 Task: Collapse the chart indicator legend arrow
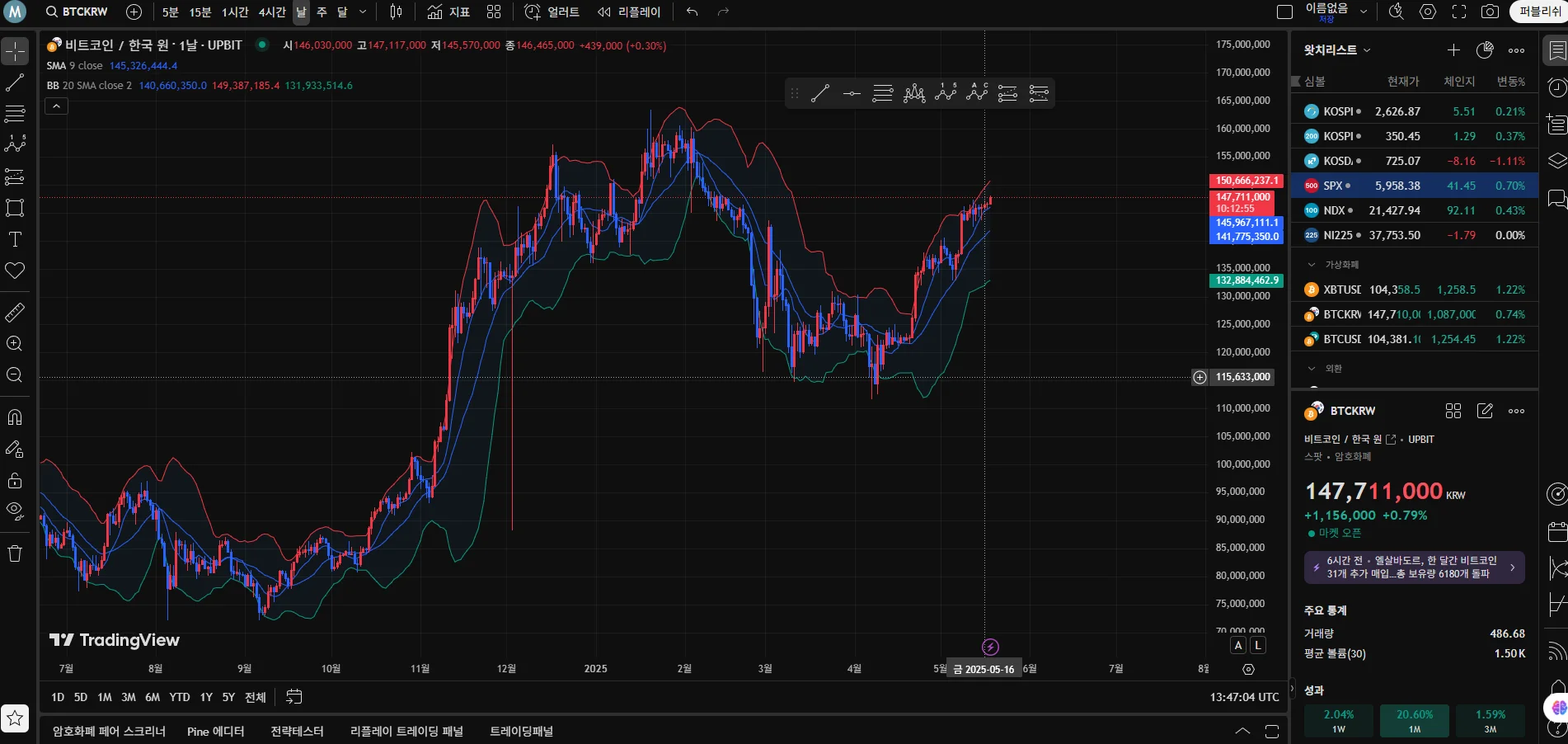coord(56,106)
